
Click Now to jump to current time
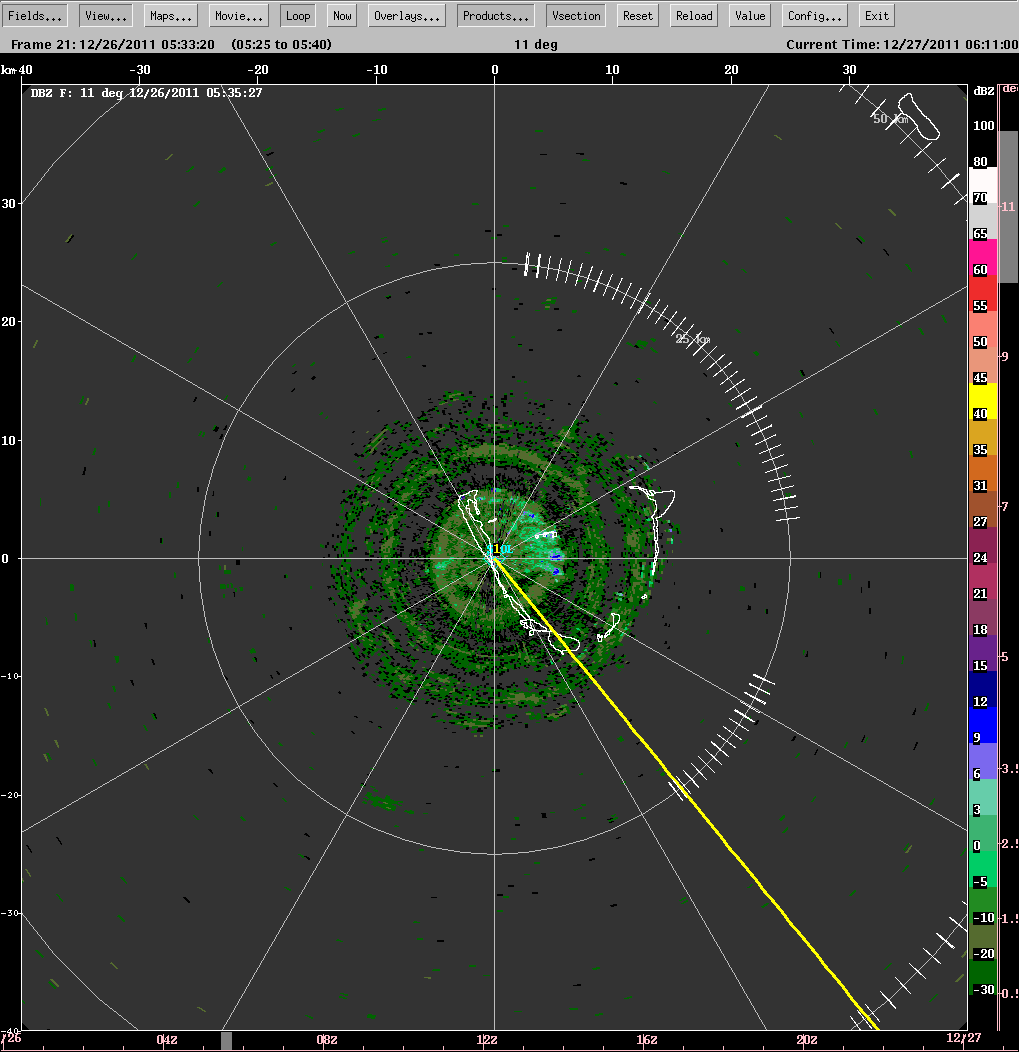(341, 15)
